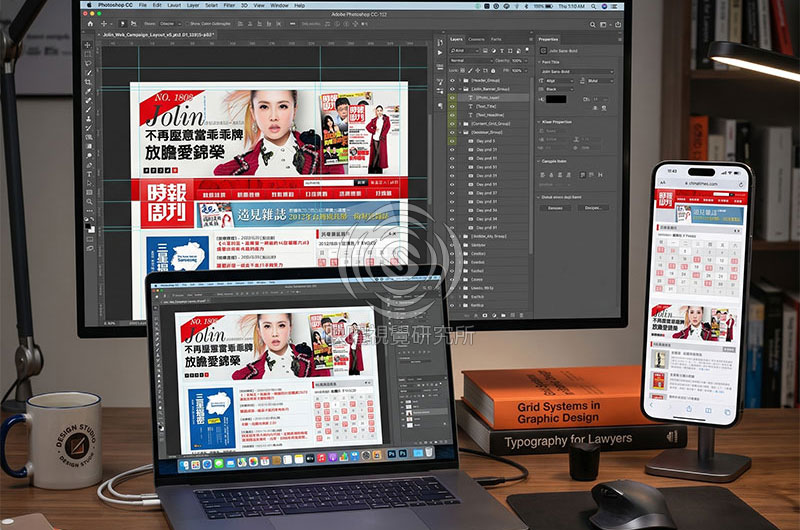This screenshot has width=800, height=530.
Task: Toggle the Show checkbox in the options bar
Action: coord(187,23)
